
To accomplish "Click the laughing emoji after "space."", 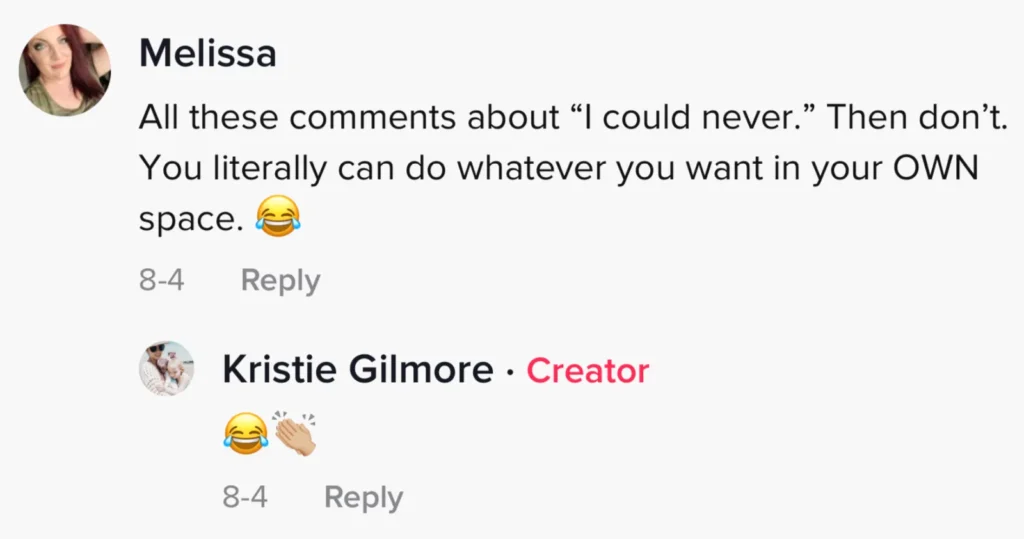I will click(x=277, y=216).
